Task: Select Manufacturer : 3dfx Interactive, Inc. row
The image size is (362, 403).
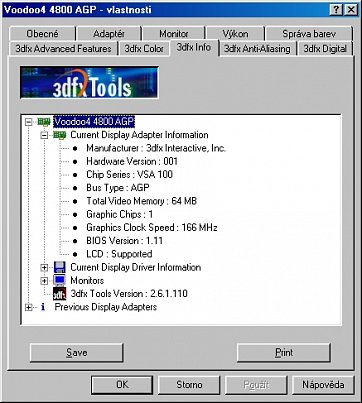Action: coord(156,148)
